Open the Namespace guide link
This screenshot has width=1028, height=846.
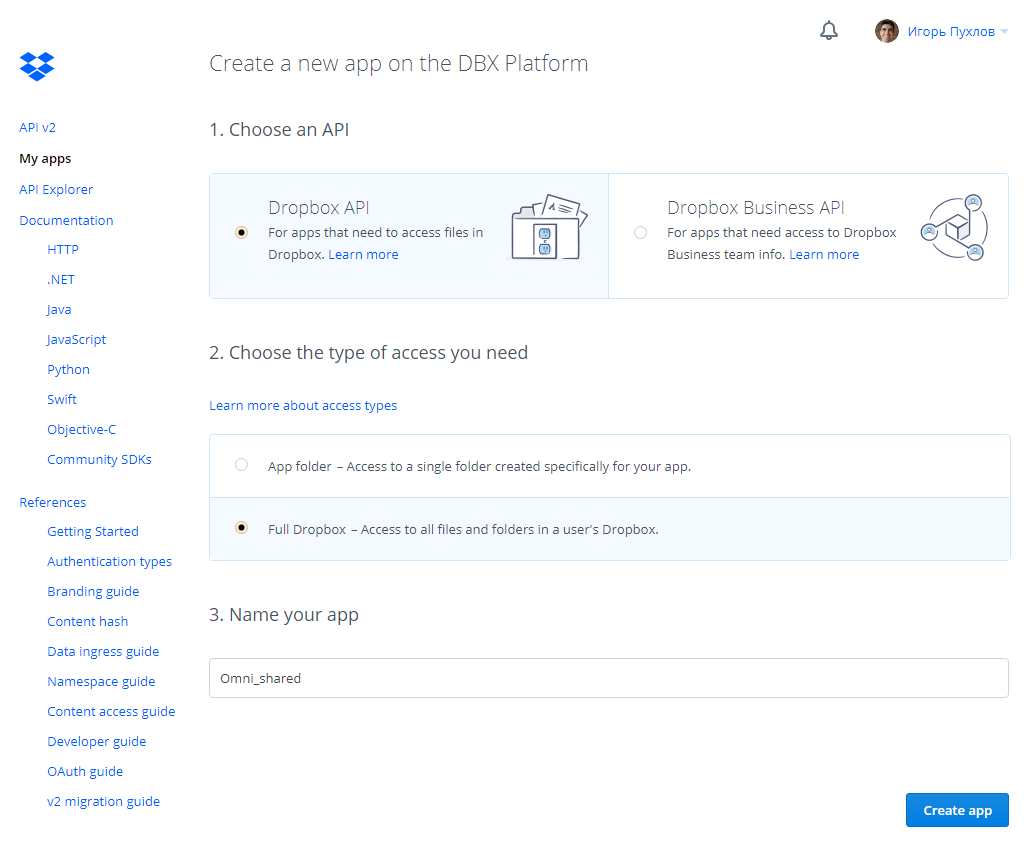point(101,682)
